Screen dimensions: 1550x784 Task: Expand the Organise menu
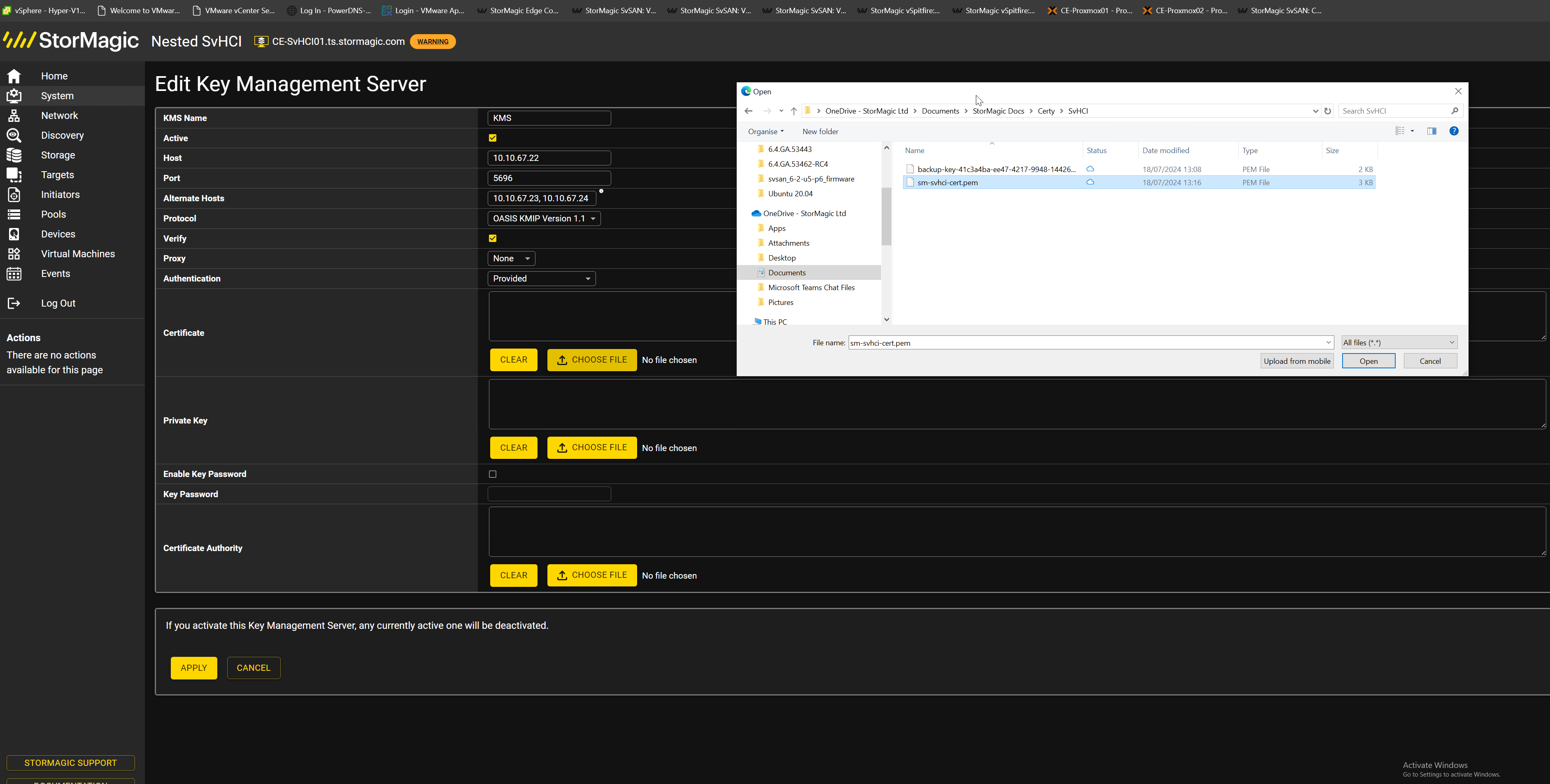[766, 131]
